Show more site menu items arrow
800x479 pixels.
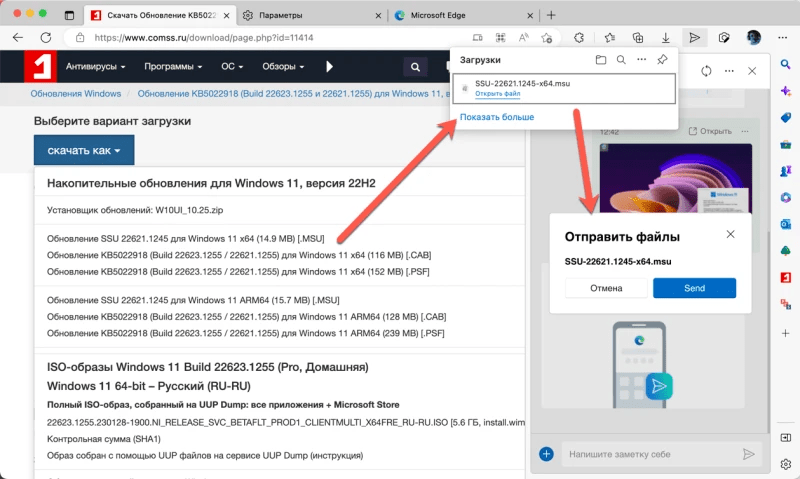(329, 66)
